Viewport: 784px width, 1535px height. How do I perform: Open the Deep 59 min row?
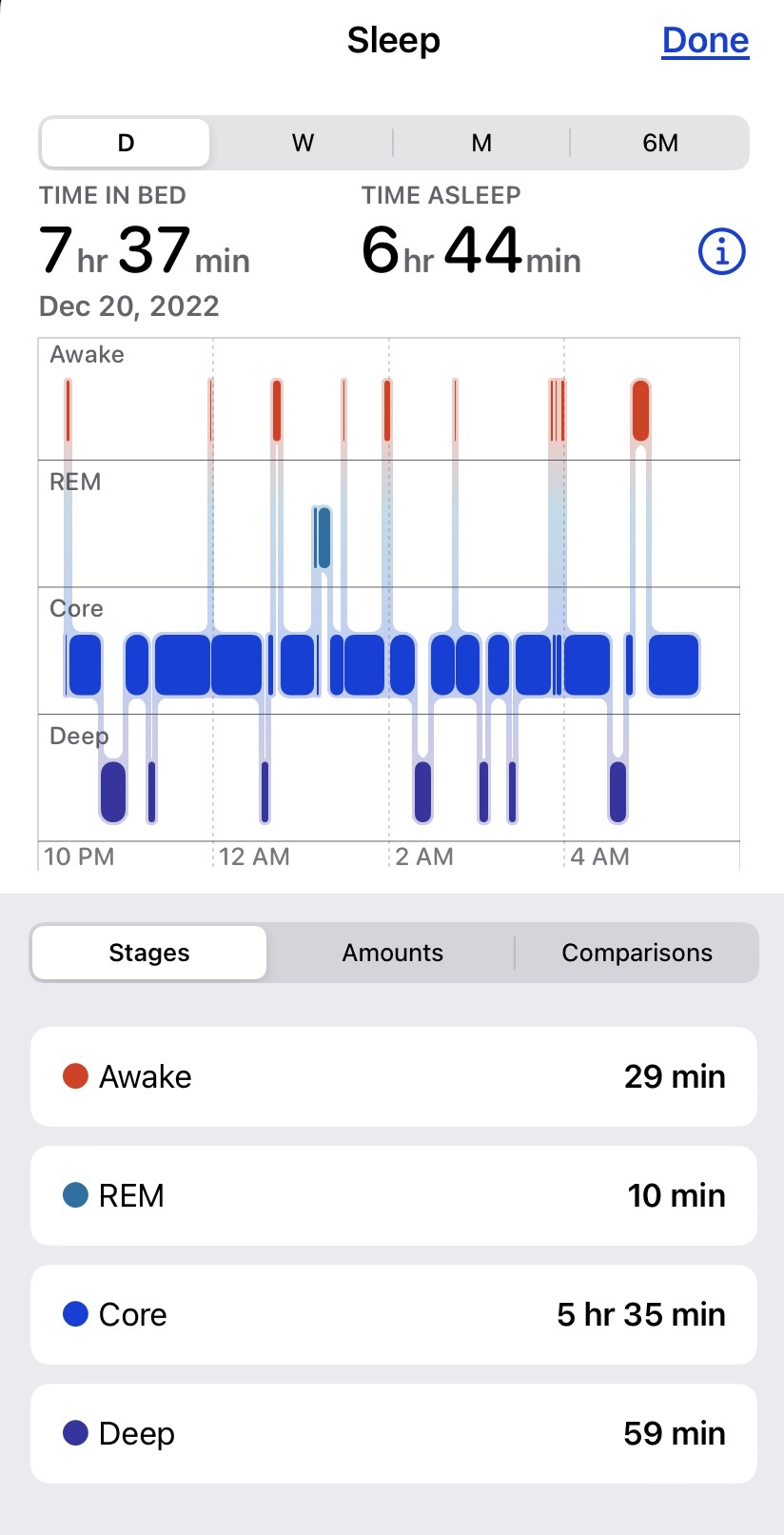pyautogui.click(x=394, y=1433)
